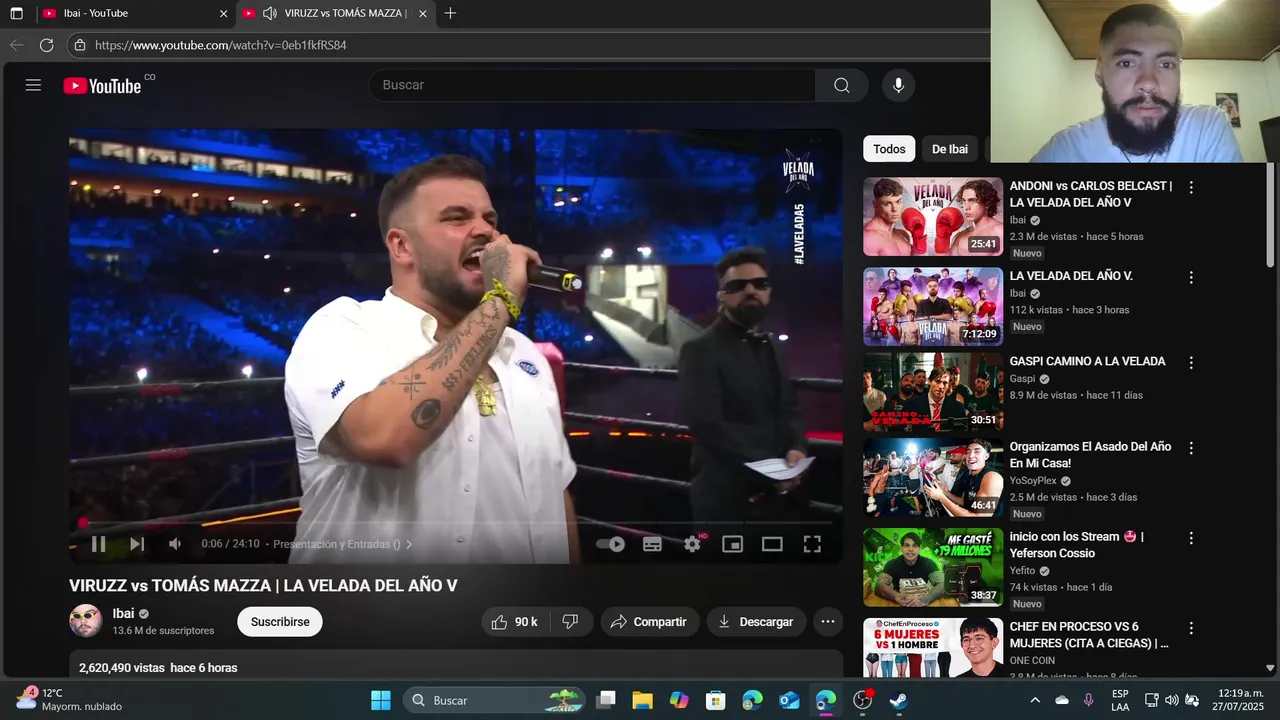Toggle the autoplay switch
Image resolution: width=1280 pixels, height=720 pixels.
point(611,544)
